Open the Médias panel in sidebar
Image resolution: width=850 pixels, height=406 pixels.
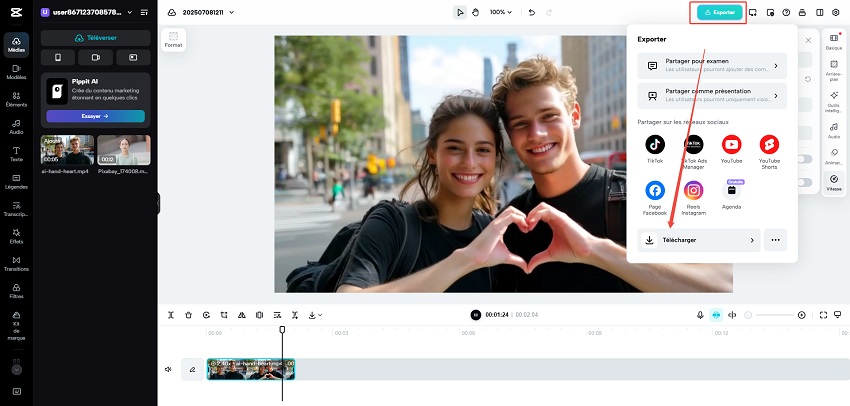pyautogui.click(x=16, y=44)
